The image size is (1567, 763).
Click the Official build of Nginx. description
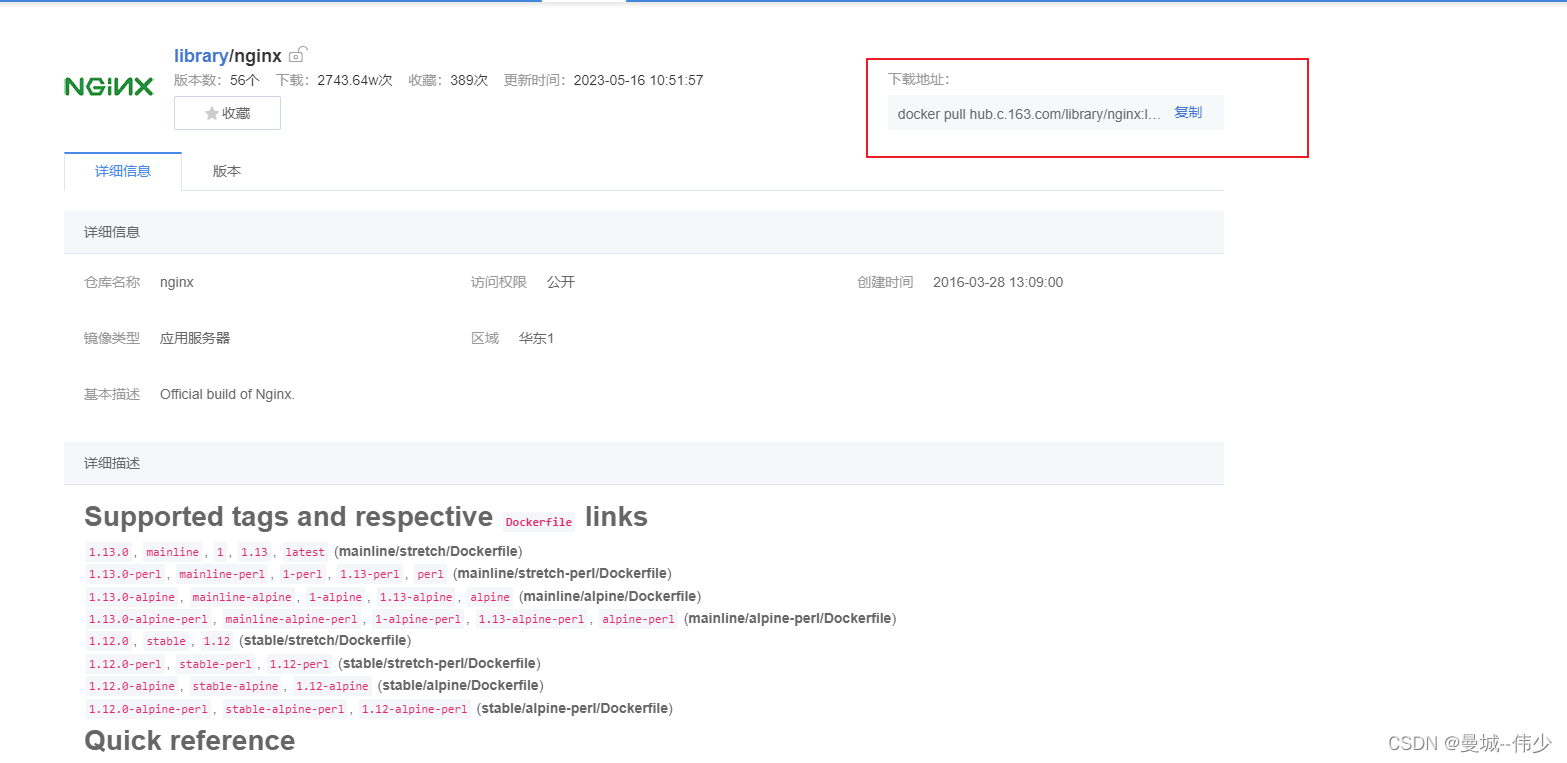tap(227, 394)
